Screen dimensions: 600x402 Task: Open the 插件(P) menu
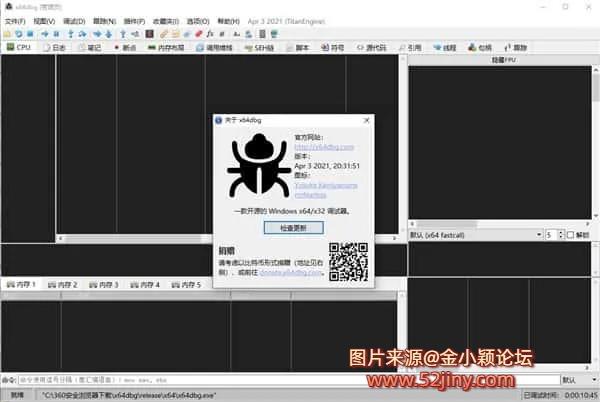tap(134, 21)
